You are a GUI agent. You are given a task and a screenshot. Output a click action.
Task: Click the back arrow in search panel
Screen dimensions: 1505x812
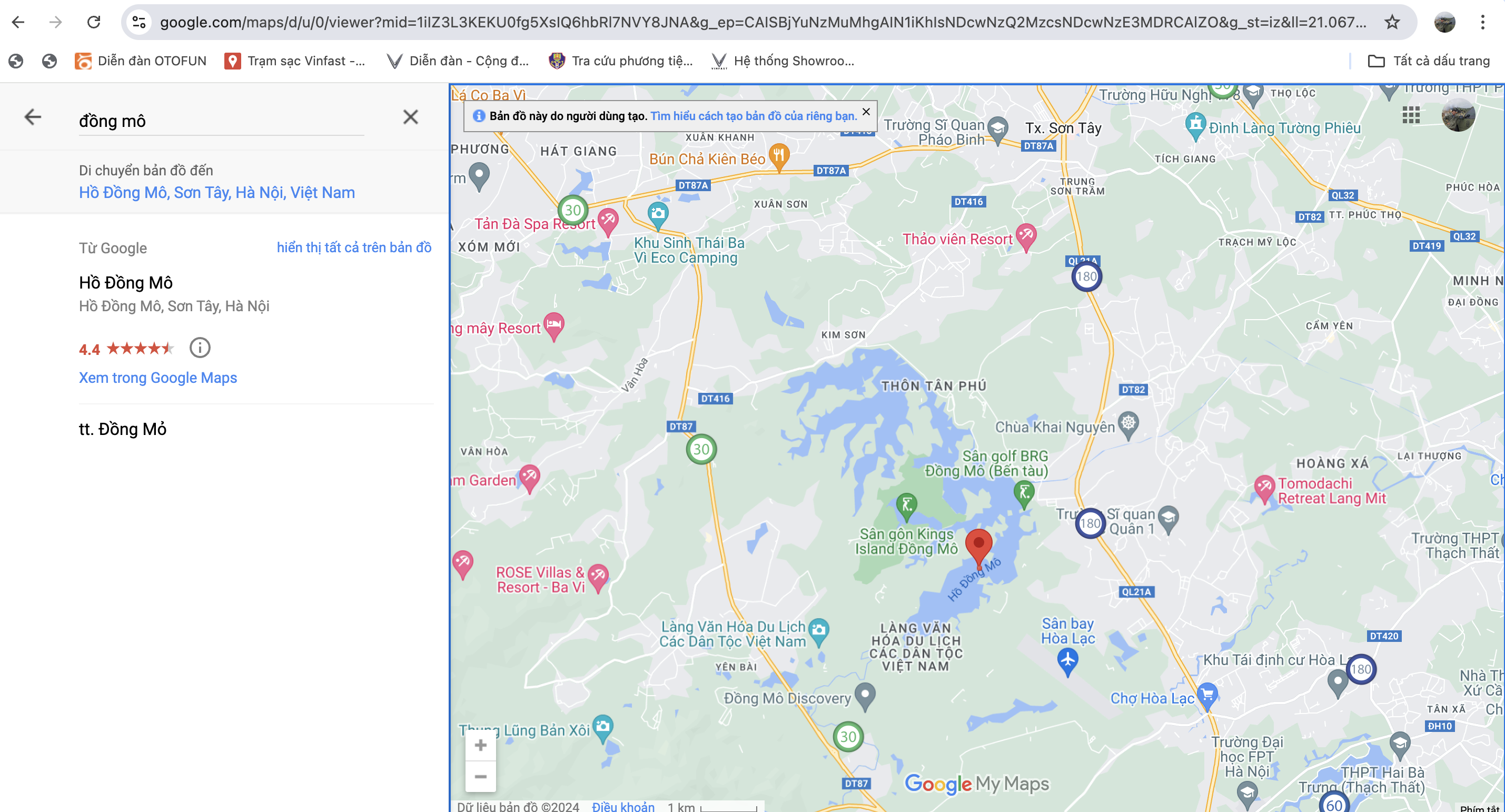click(33, 117)
